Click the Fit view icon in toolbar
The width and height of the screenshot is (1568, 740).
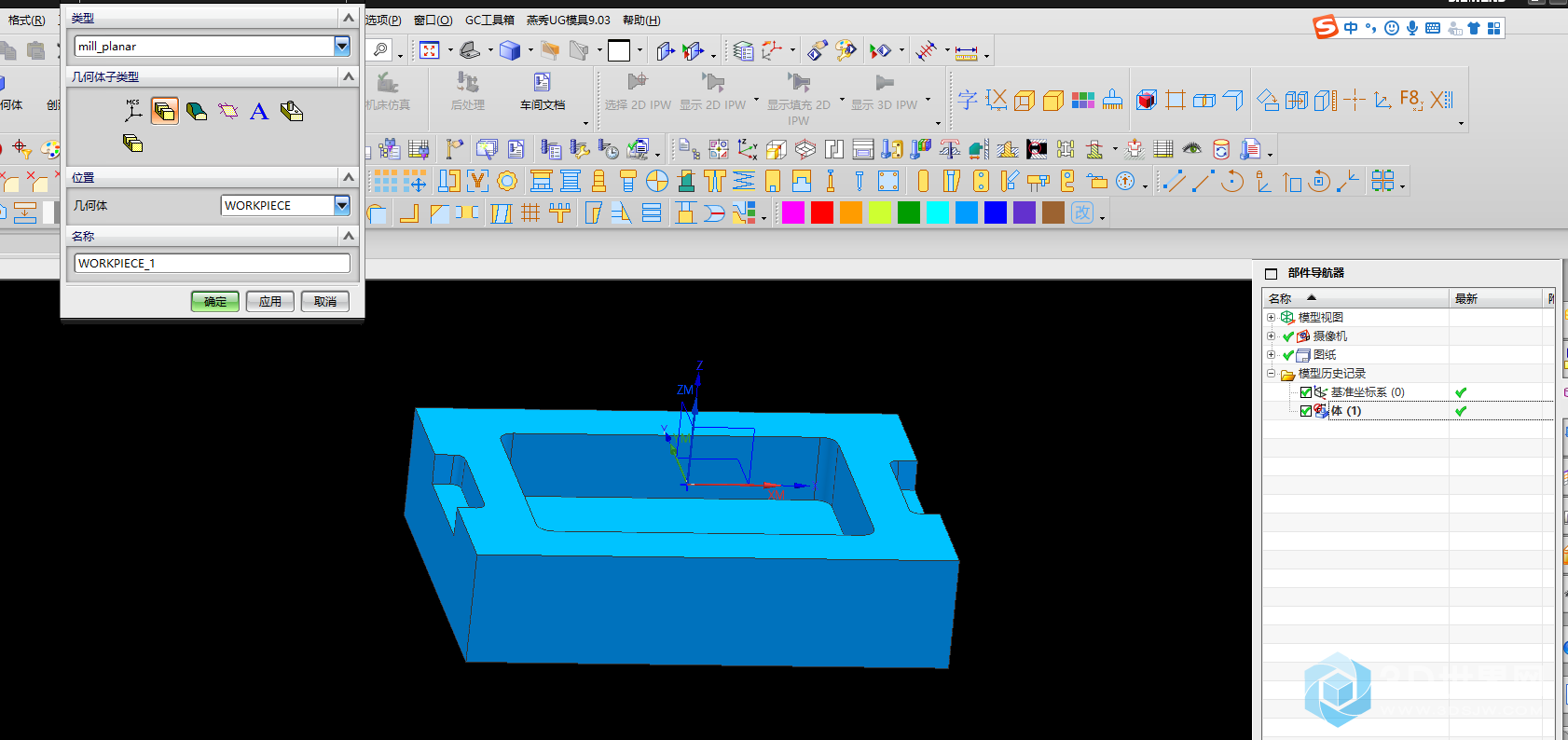[x=430, y=50]
